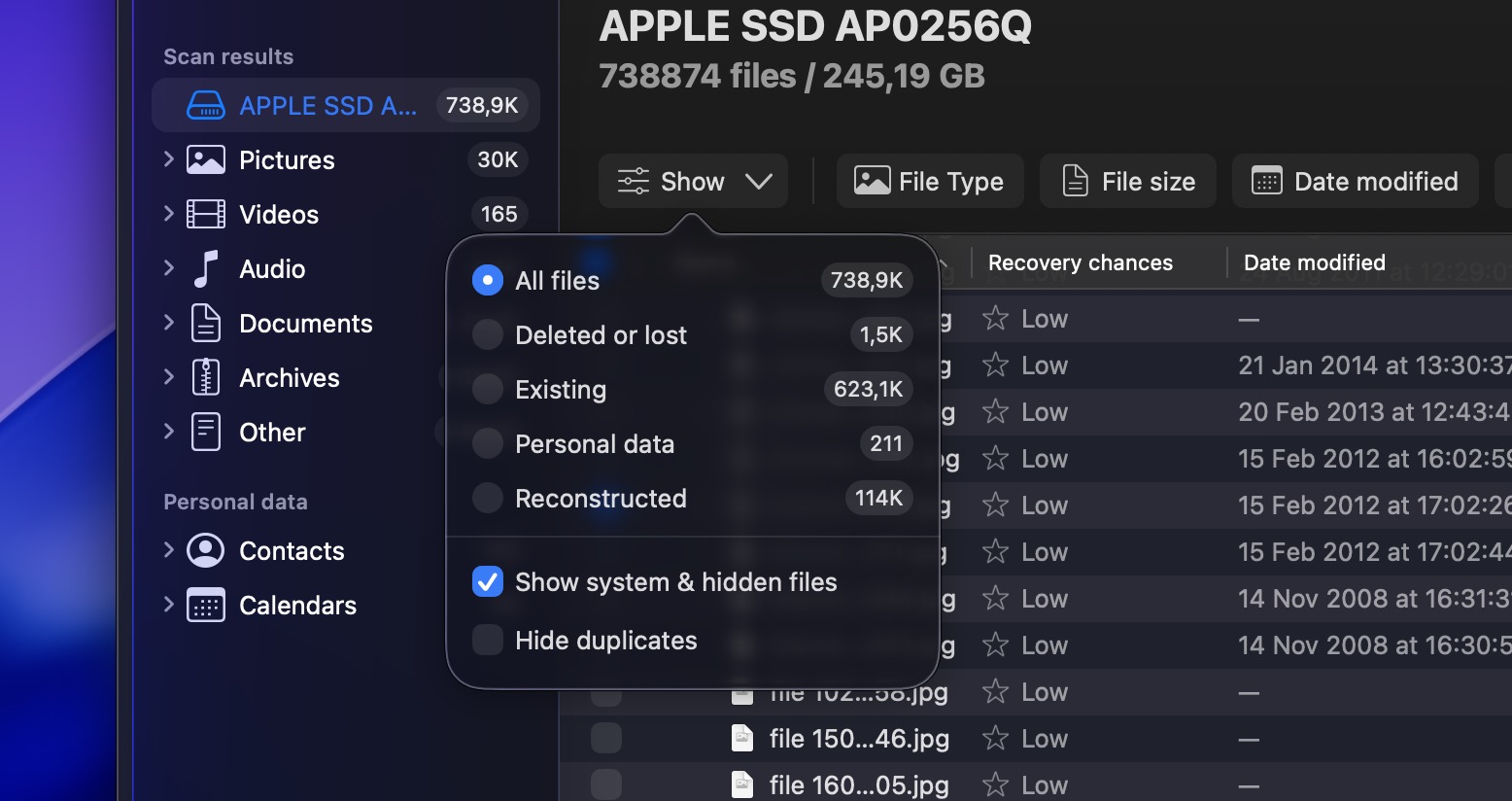1512x801 pixels.
Task: Select the All files radio option
Action: tap(487, 280)
